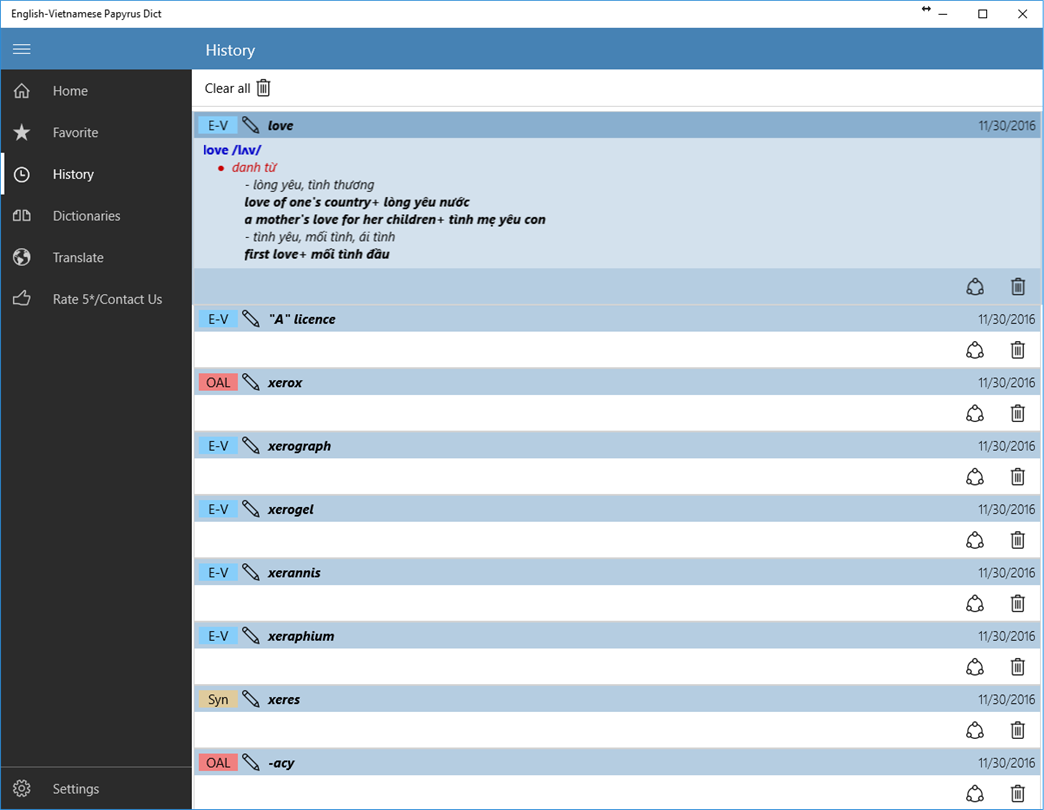Screen dimensions: 1044x810
Task: Share the xerograph entry
Action: tap(975, 477)
